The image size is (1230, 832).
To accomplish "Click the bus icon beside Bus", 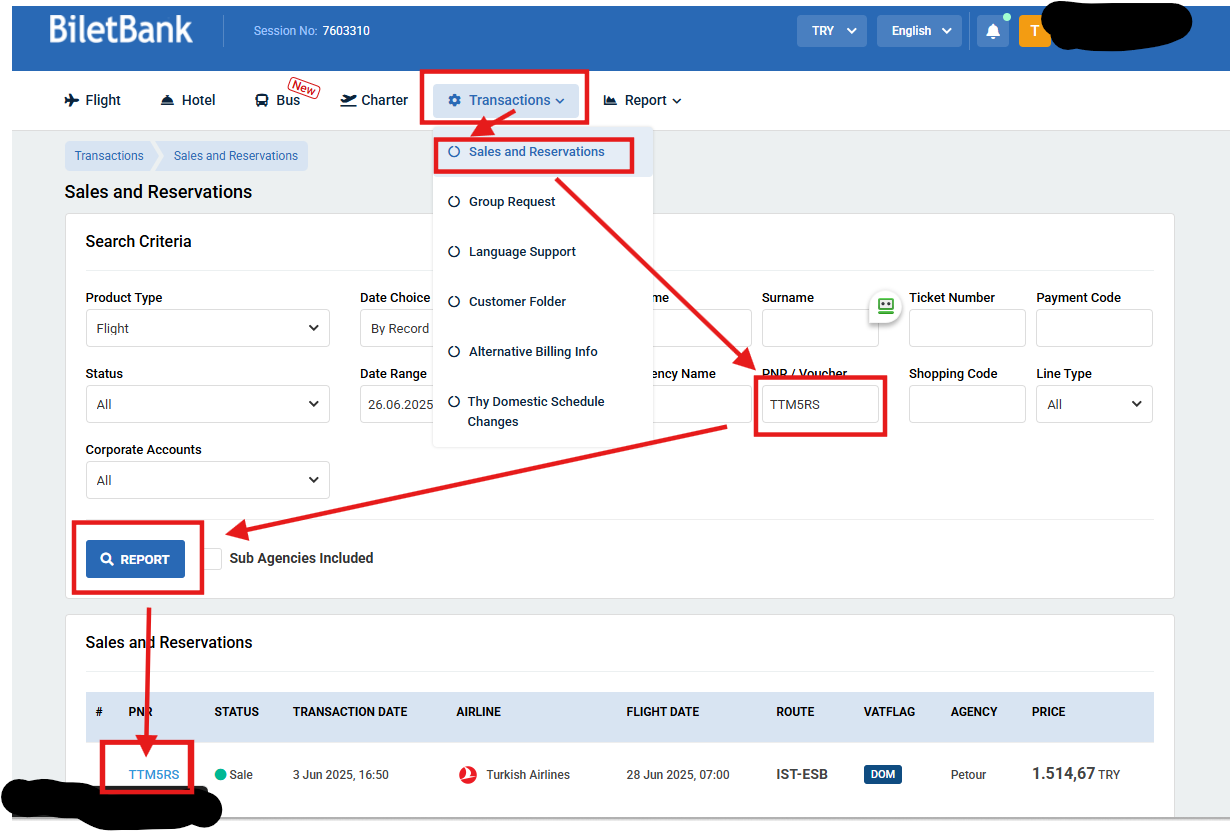I will [262, 100].
